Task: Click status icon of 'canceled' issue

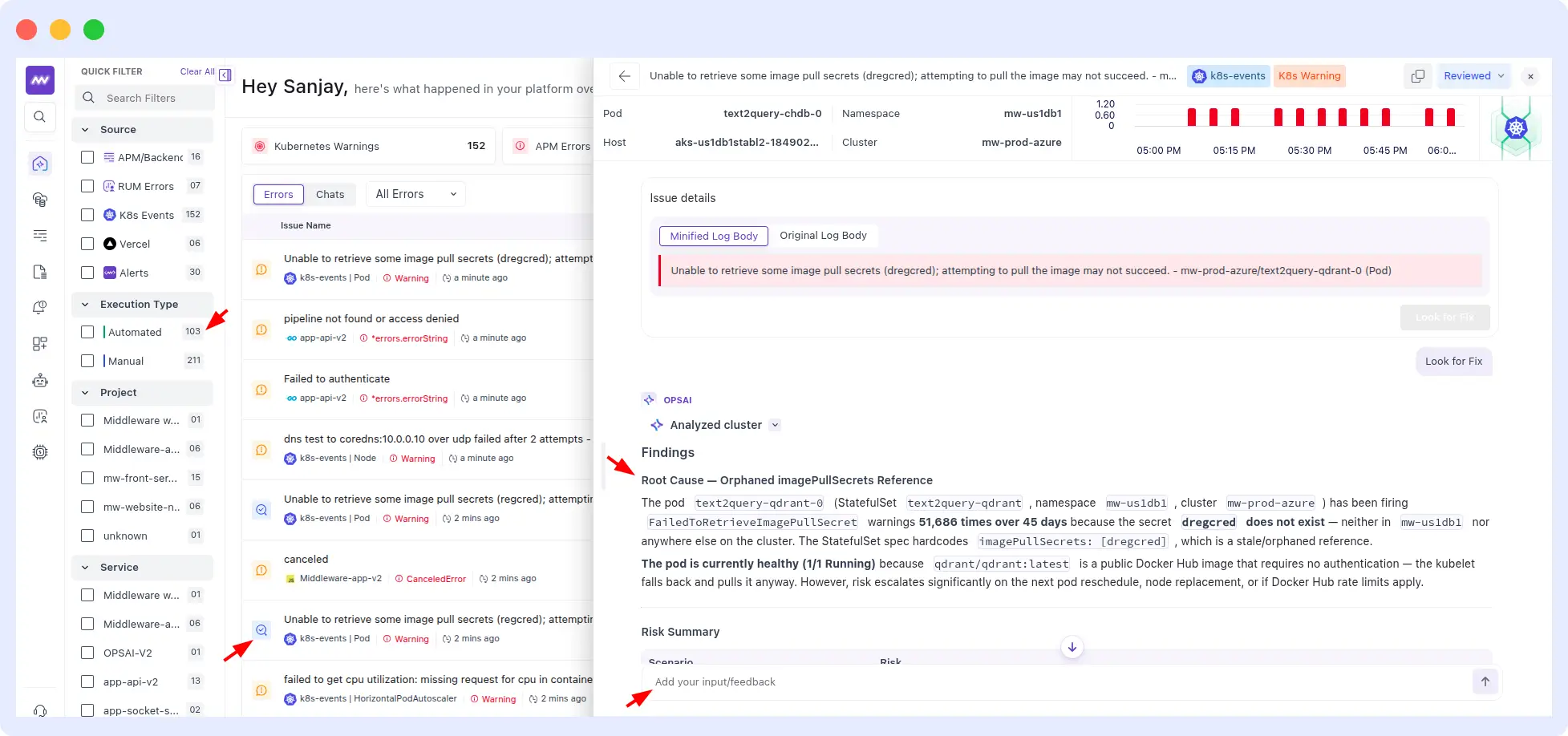Action: [261, 570]
